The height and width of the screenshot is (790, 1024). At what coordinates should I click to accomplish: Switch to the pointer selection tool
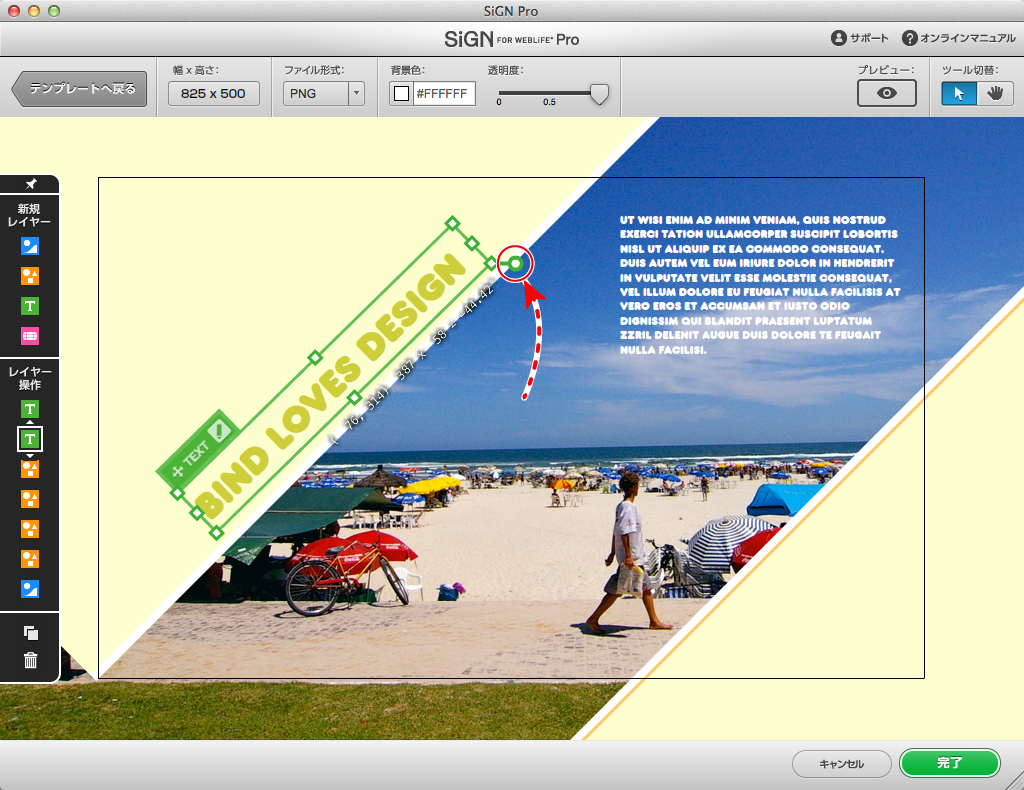pos(959,93)
